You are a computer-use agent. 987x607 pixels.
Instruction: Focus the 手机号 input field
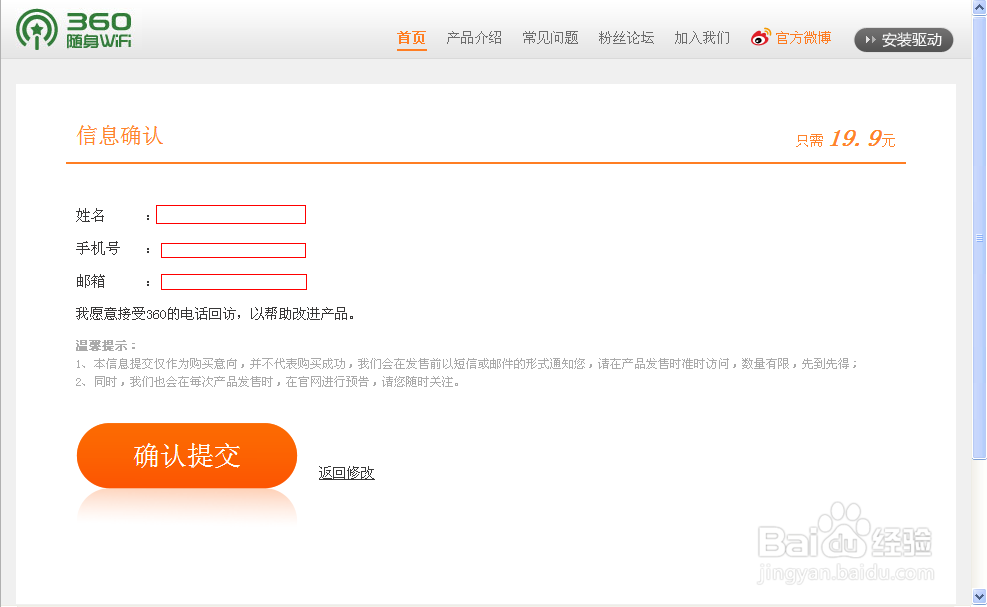pyautogui.click(x=234, y=250)
